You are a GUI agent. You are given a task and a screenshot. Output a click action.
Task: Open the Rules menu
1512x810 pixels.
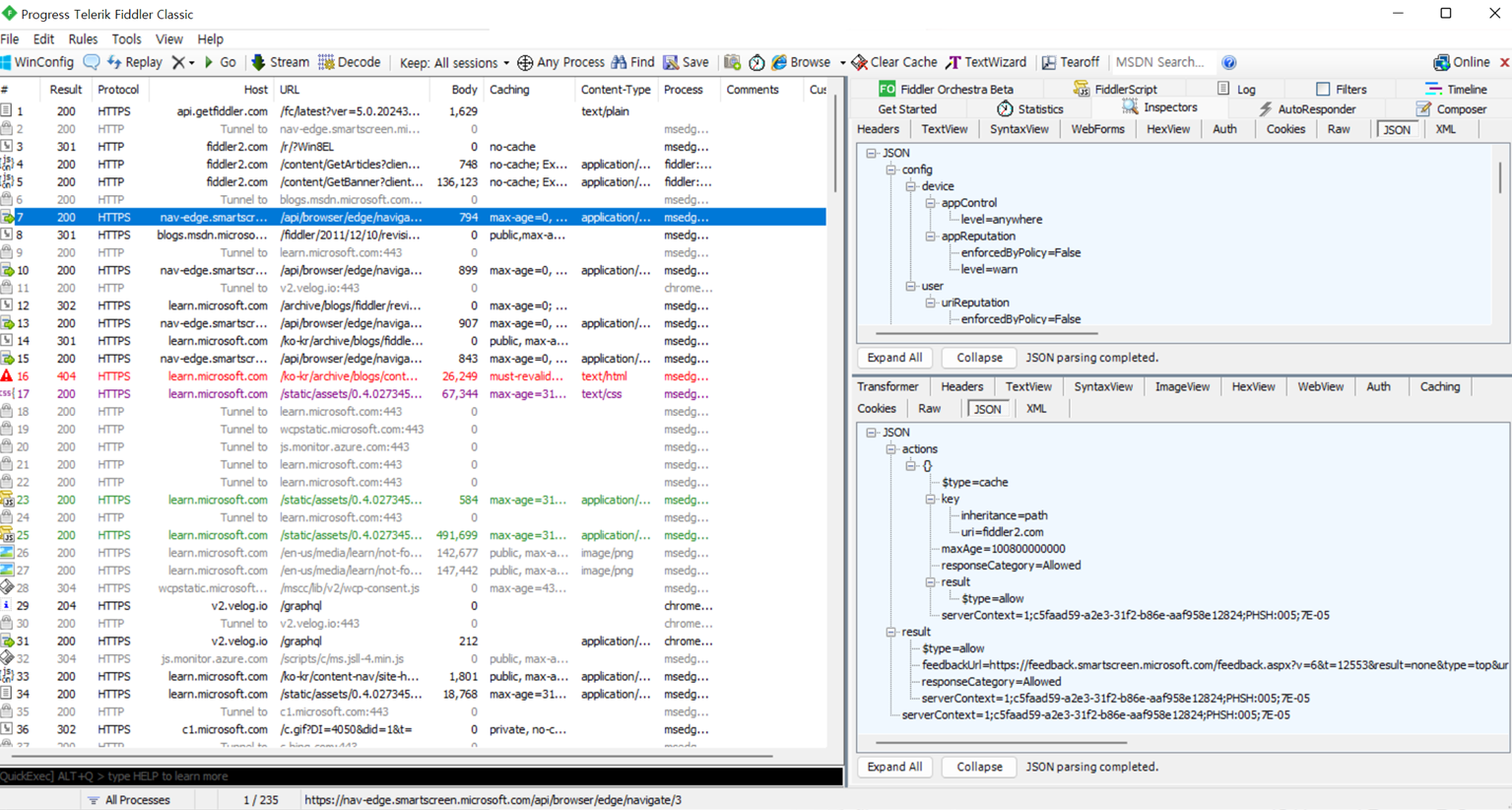point(83,39)
